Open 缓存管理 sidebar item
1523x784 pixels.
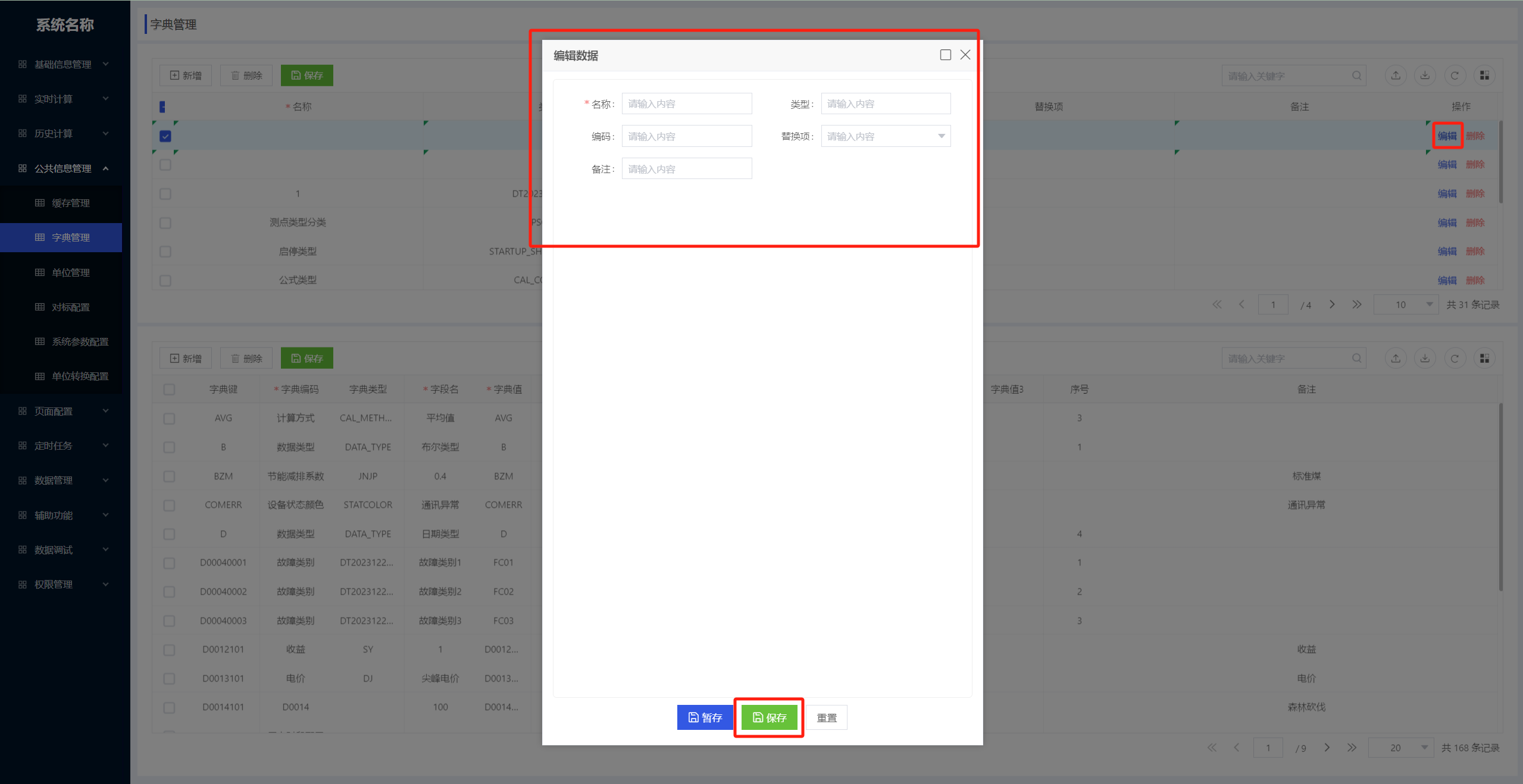[x=61, y=203]
